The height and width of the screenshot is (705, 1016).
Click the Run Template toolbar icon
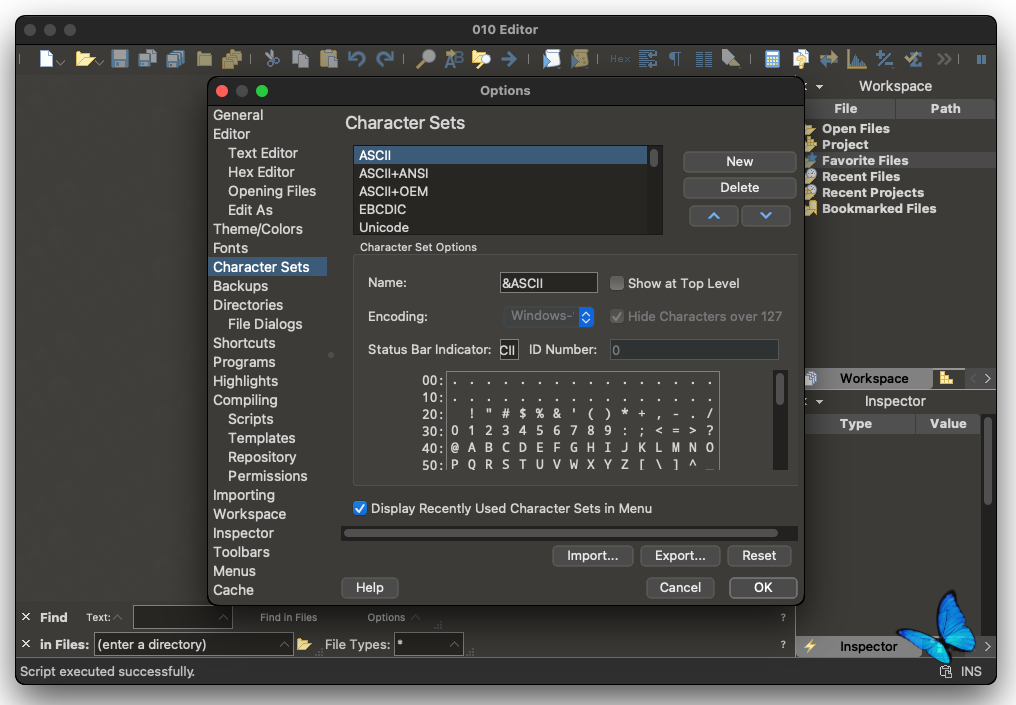pos(579,59)
